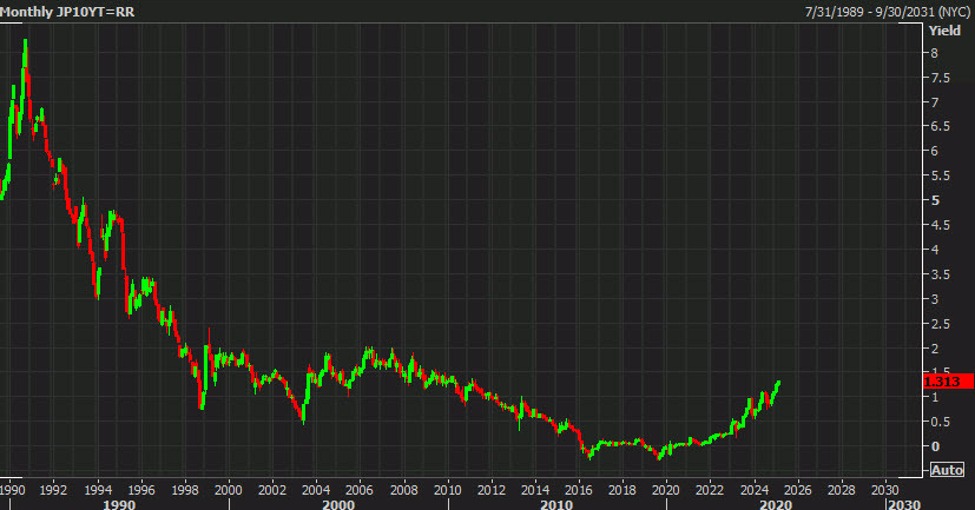The image size is (975, 510).
Task: Select year 2024 on the time axis
Action: click(x=753, y=490)
